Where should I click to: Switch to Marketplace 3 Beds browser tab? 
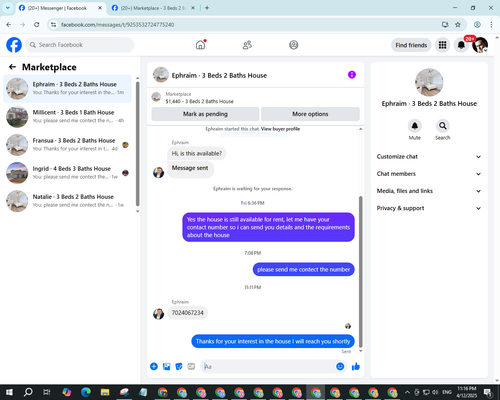[152, 8]
